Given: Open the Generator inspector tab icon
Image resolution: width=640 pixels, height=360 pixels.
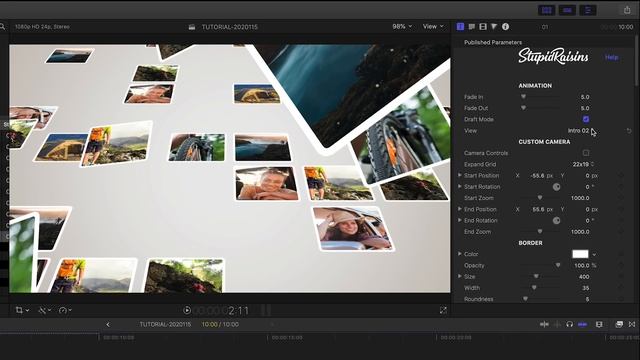Looking at the screenshot, I should [460, 27].
